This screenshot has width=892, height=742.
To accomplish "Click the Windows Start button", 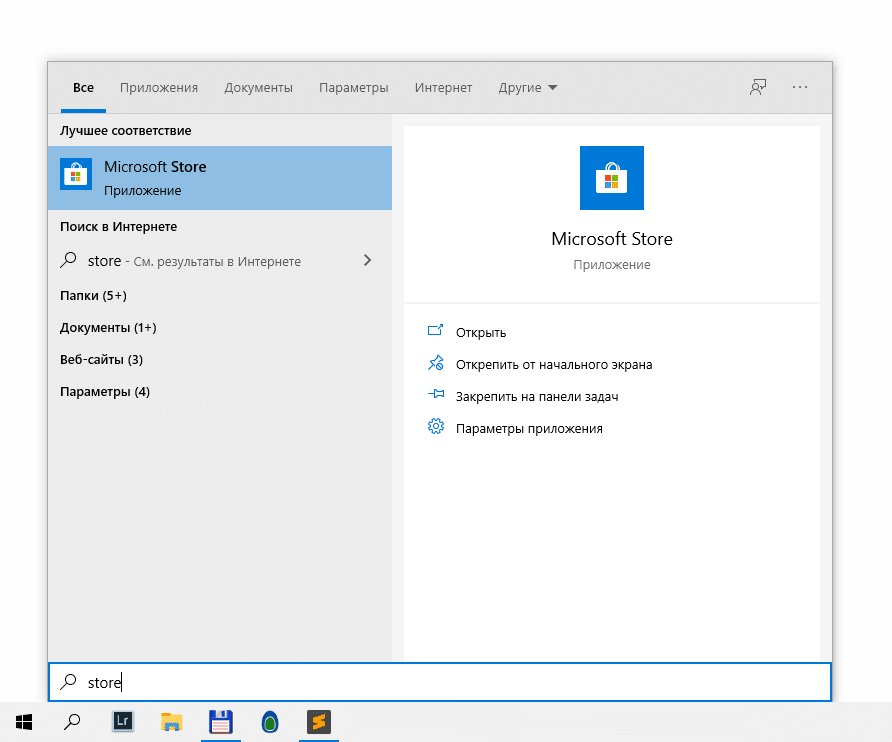I will coord(24,722).
